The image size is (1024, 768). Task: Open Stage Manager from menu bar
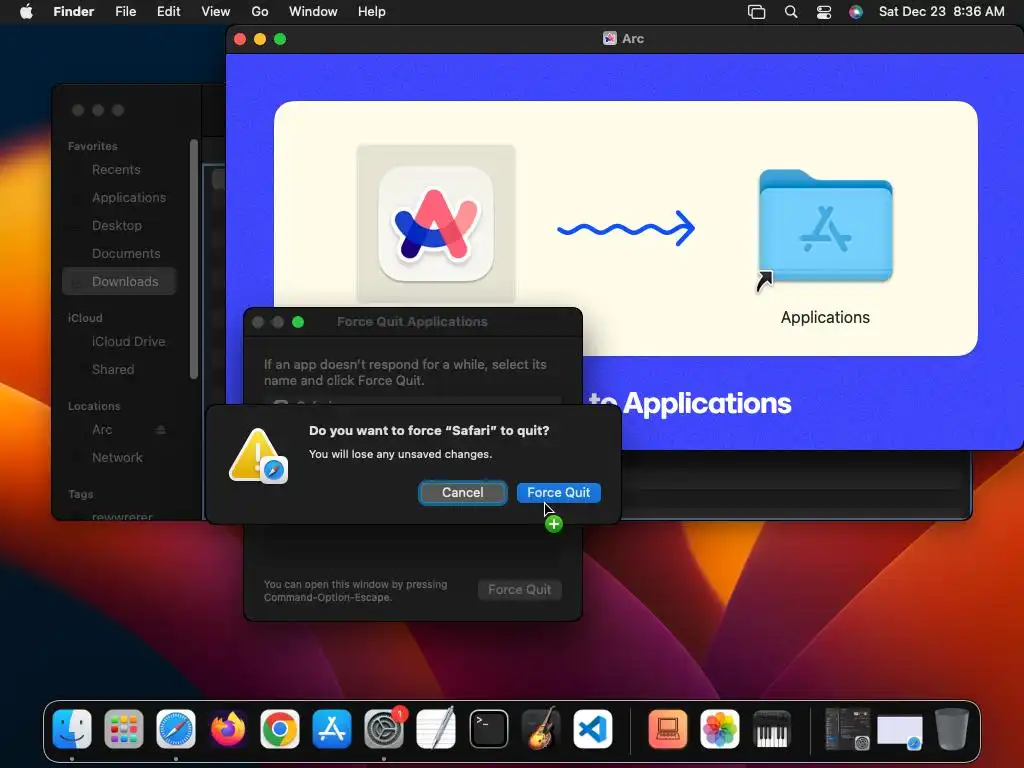coord(756,12)
